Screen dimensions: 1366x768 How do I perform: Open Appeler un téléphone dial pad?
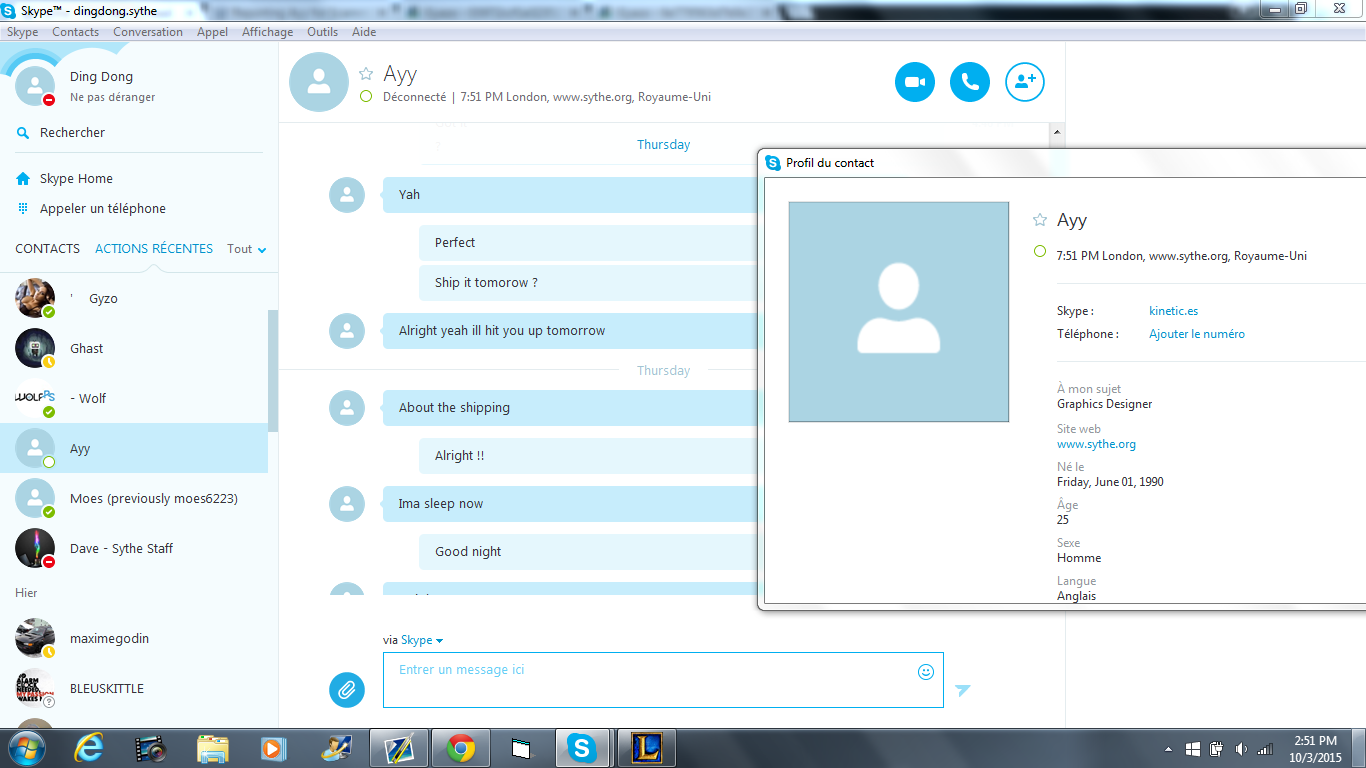(x=103, y=209)
